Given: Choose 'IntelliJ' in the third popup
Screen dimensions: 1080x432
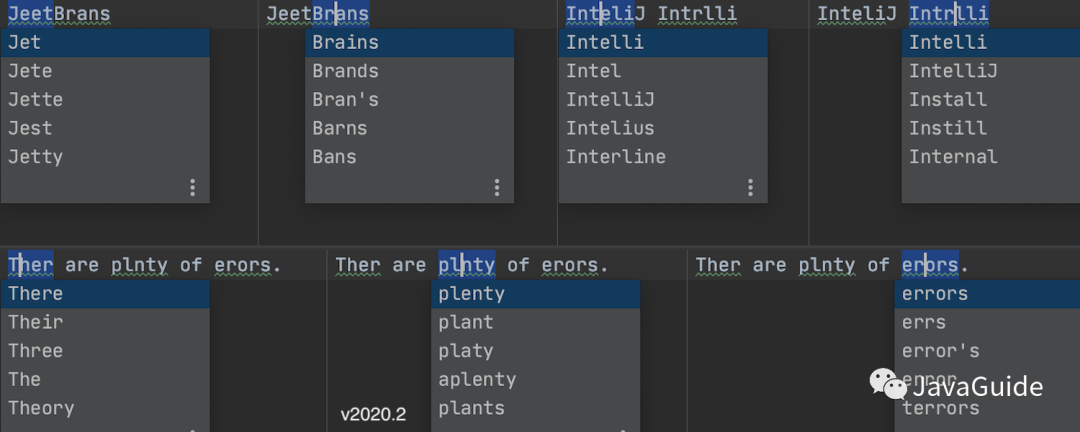Looking at the screenshot, I should (663, 100).
